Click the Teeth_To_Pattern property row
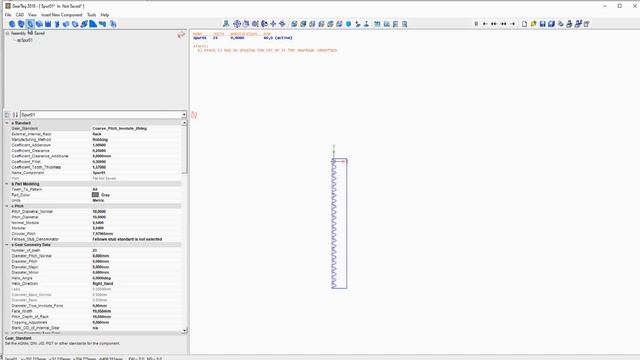This screenshot has height=360, width=640. [96, 189]
